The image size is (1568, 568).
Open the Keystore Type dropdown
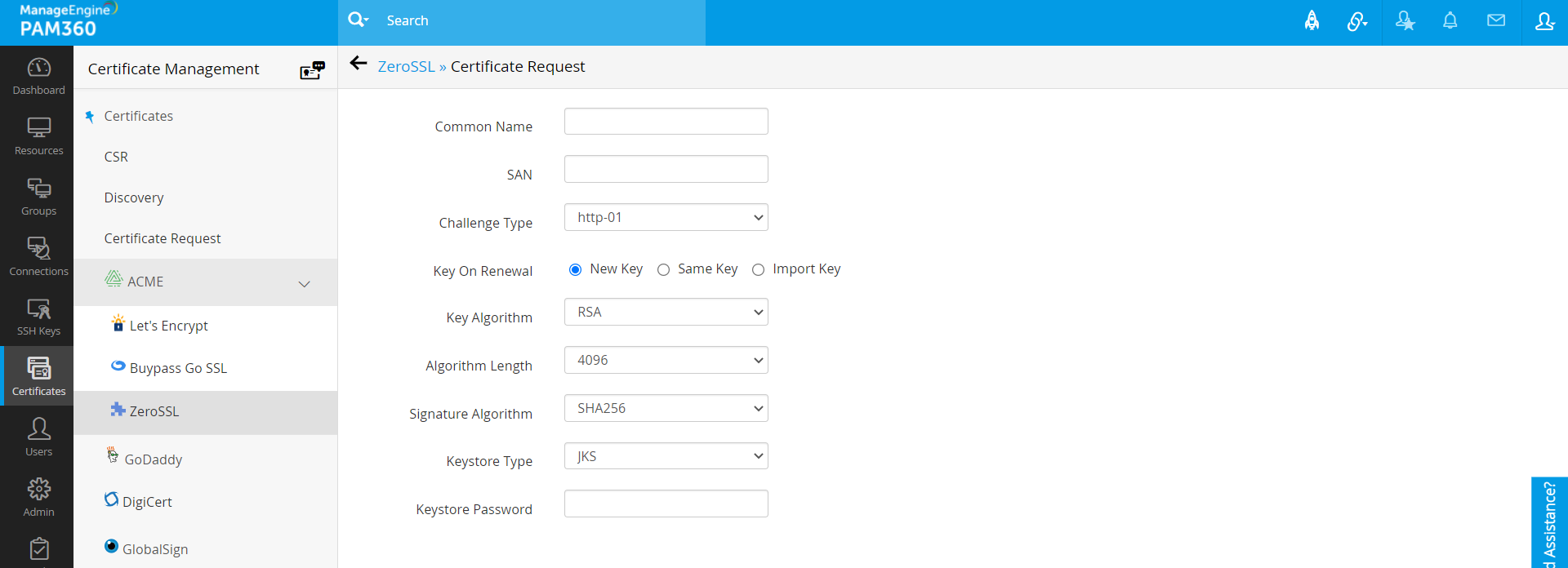pyautogui.click(x=666, y=456)
